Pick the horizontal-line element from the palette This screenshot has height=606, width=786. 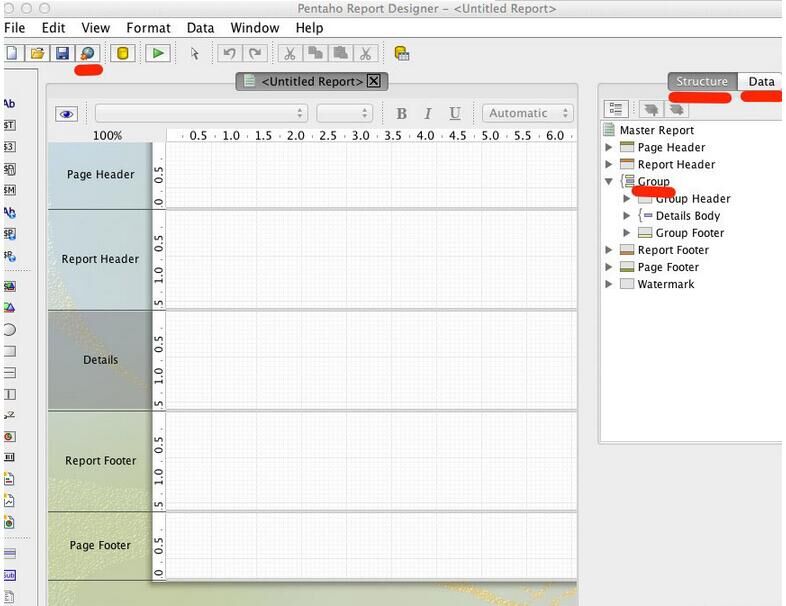[9, 372]
